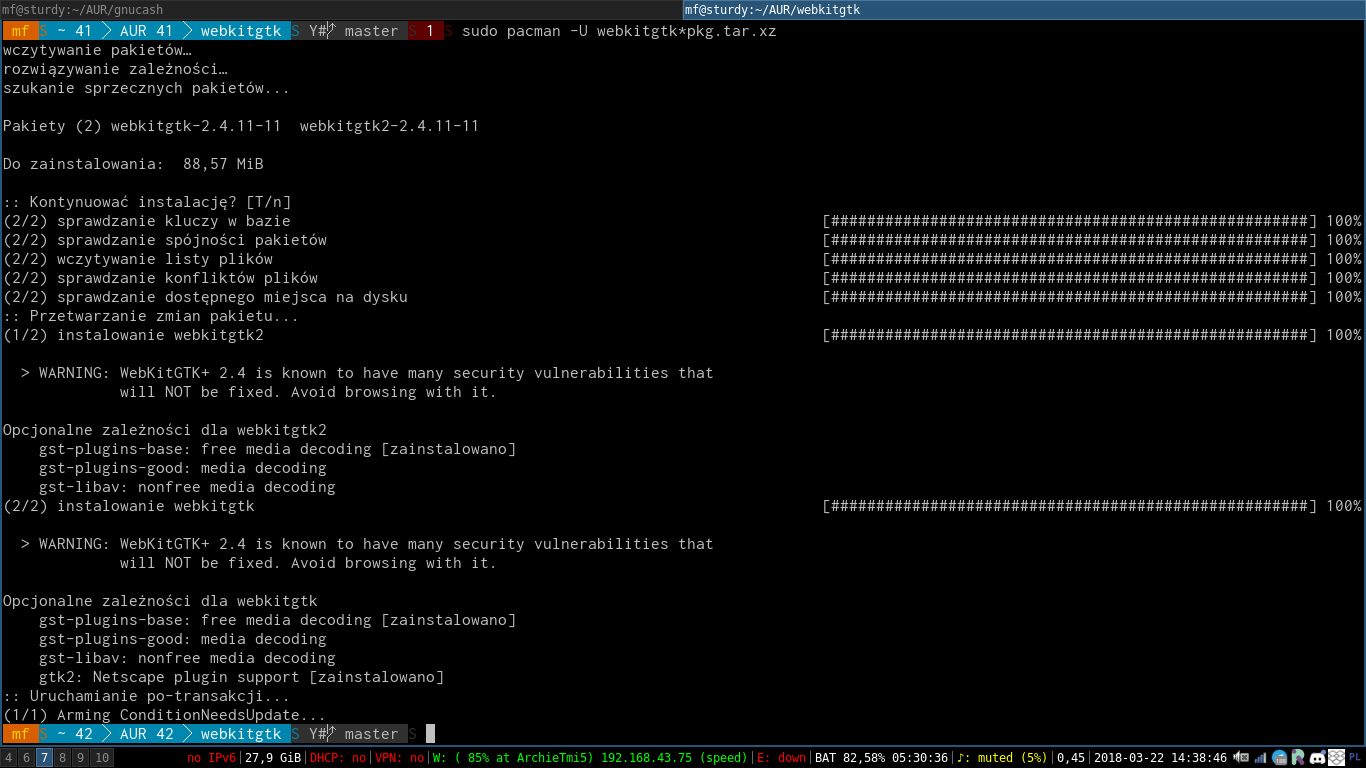This screenshot has width=1366, height=768.
Task: Switch to workspace 8
Action: tap(63, 758)
